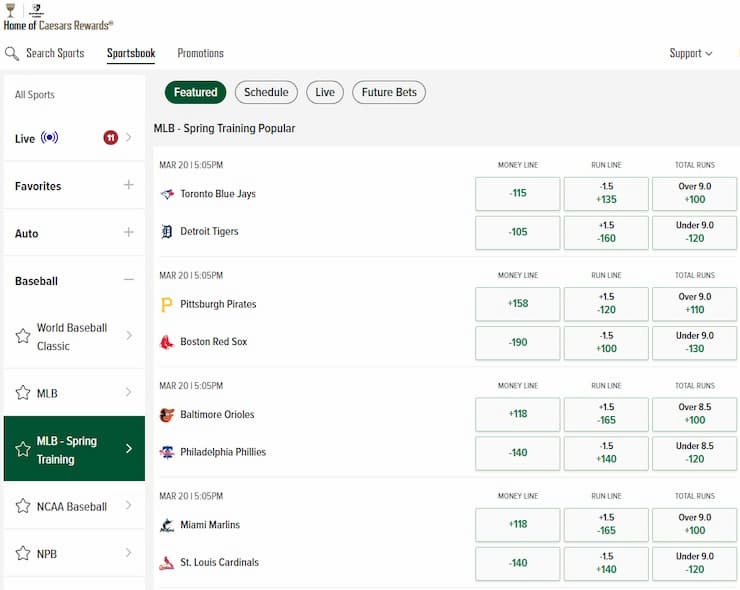Expand the Favorites section plus
Screen dimensions: 740x590
[x=128, y=185]
